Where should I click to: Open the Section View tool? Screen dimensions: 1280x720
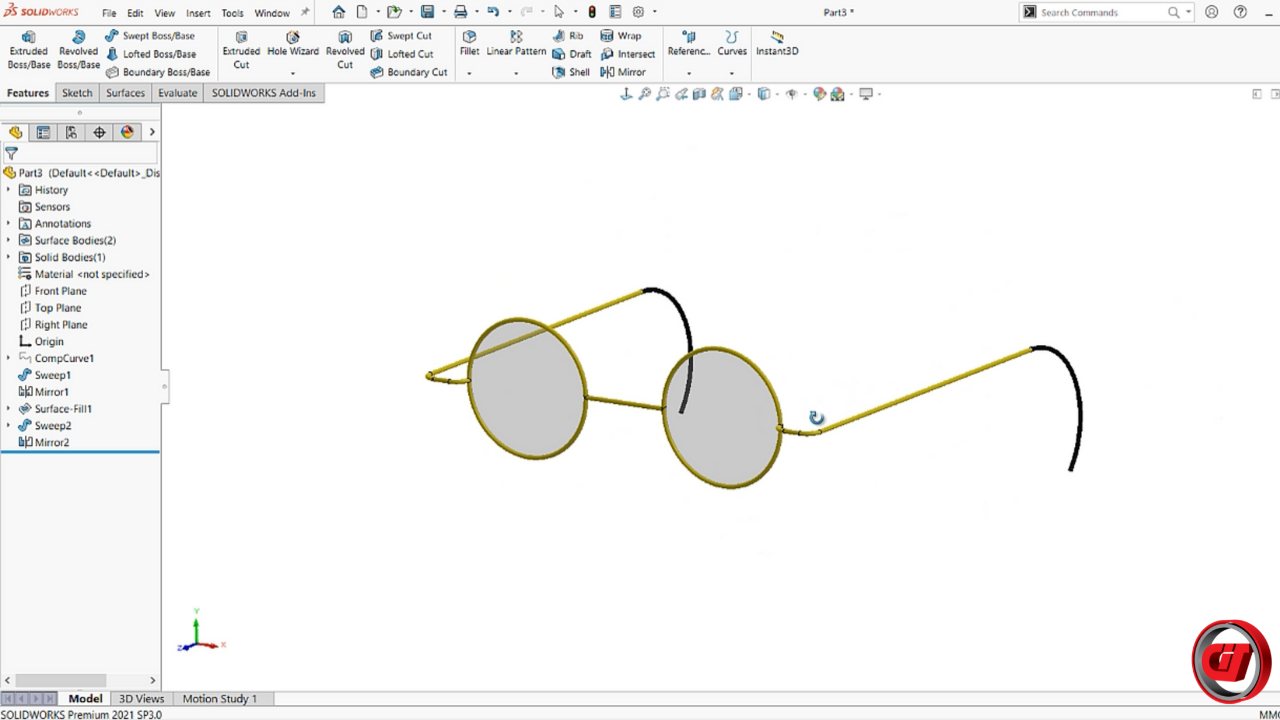[x=700, y=94]
